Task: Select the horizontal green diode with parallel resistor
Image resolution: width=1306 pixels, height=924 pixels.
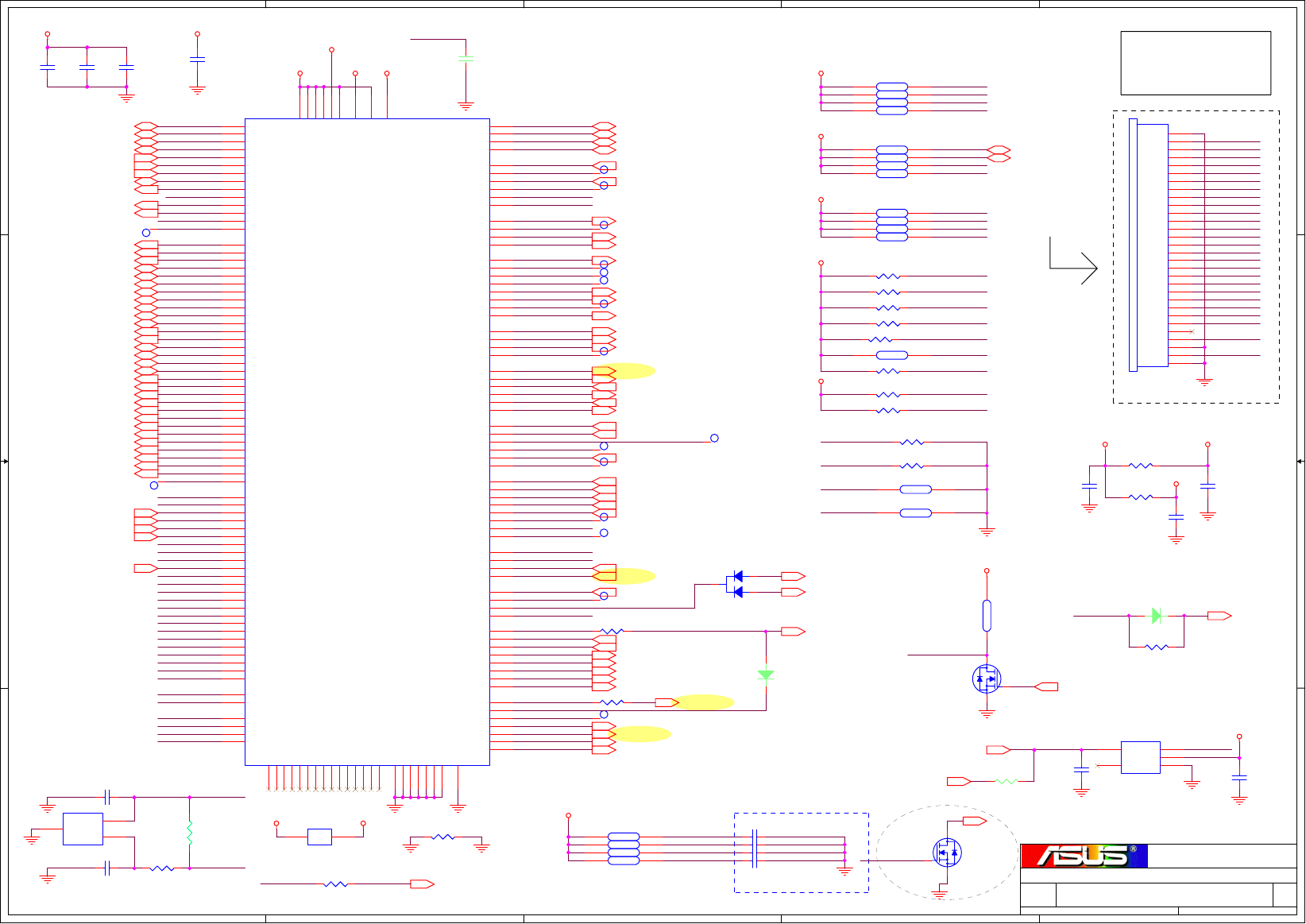Action: [1157, 616]
